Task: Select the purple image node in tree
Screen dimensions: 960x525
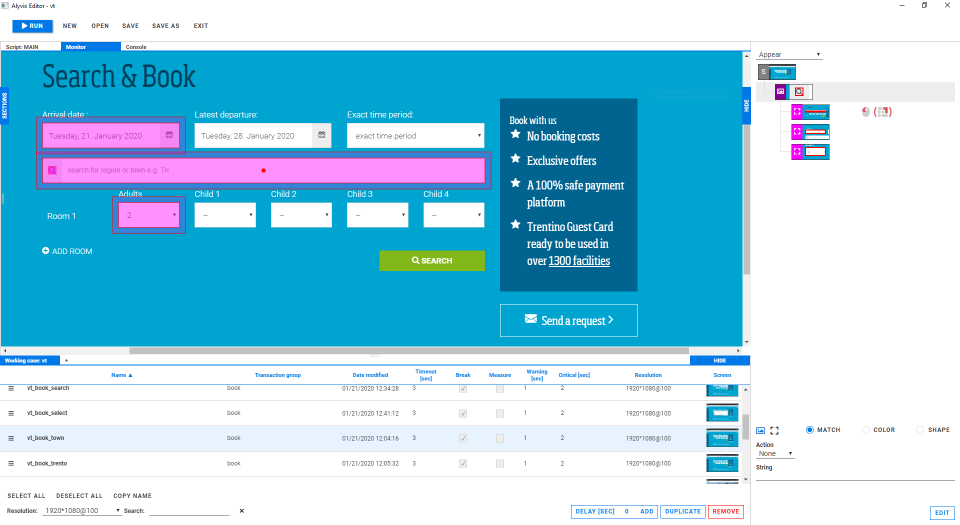Action: click(793, 92)
